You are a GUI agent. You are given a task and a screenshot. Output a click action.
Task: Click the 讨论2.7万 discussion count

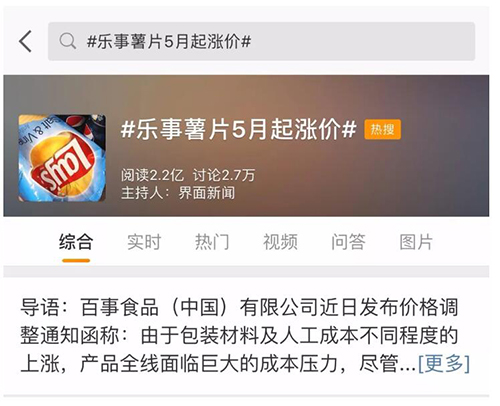point(224,175)
